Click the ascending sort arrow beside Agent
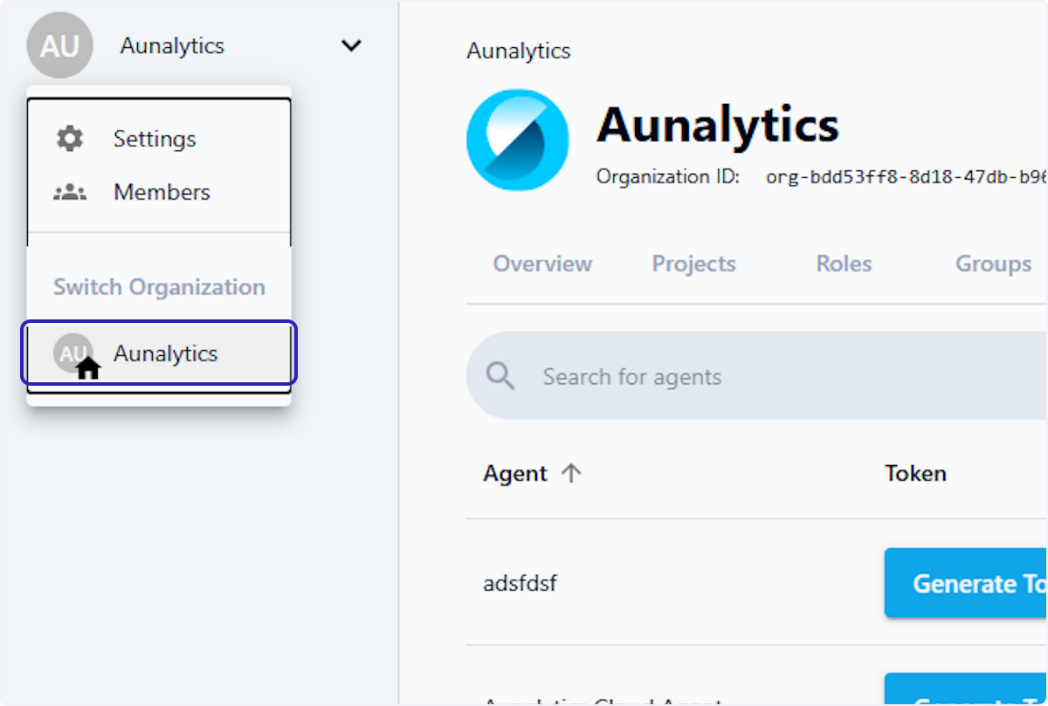The width and height of the screenshot is (1048, 706). [571, 473]
